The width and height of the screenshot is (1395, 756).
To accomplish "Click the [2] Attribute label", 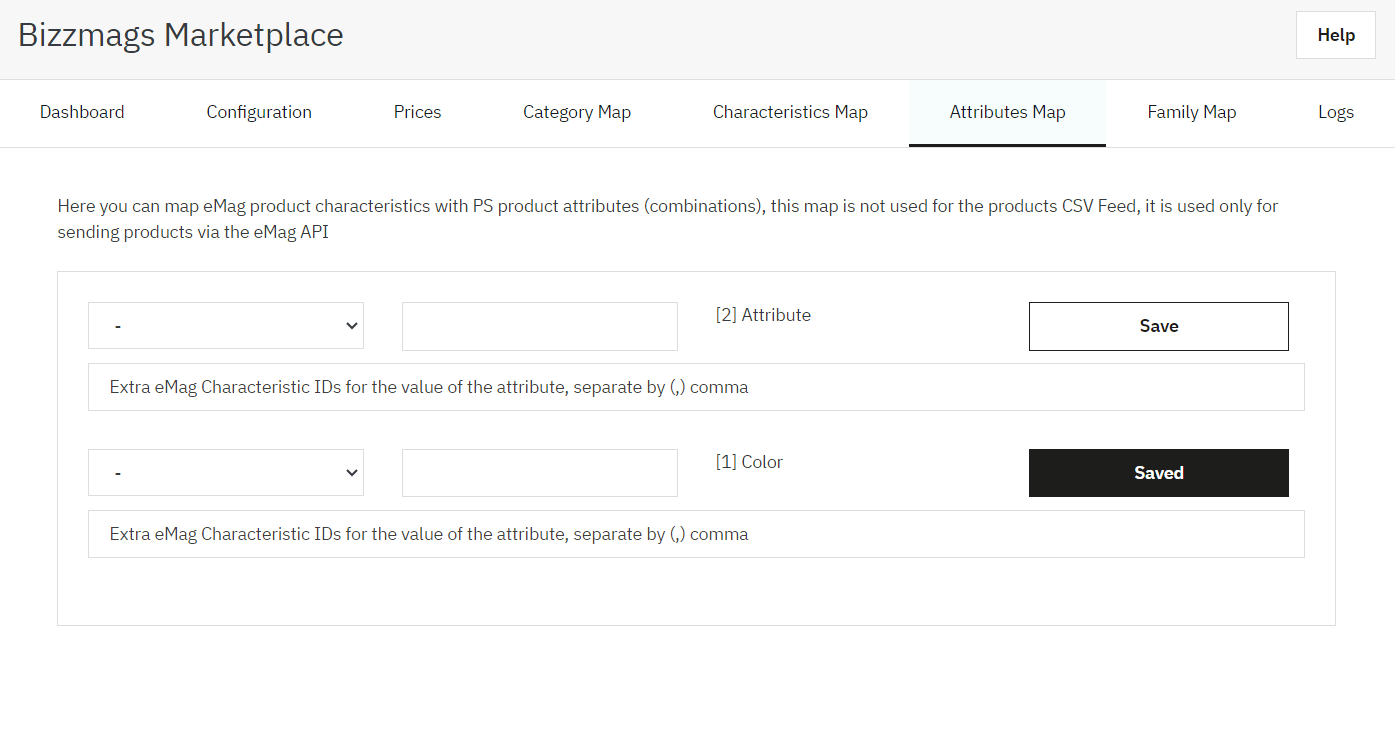I will pyautogui.click(x=763, y=315).
